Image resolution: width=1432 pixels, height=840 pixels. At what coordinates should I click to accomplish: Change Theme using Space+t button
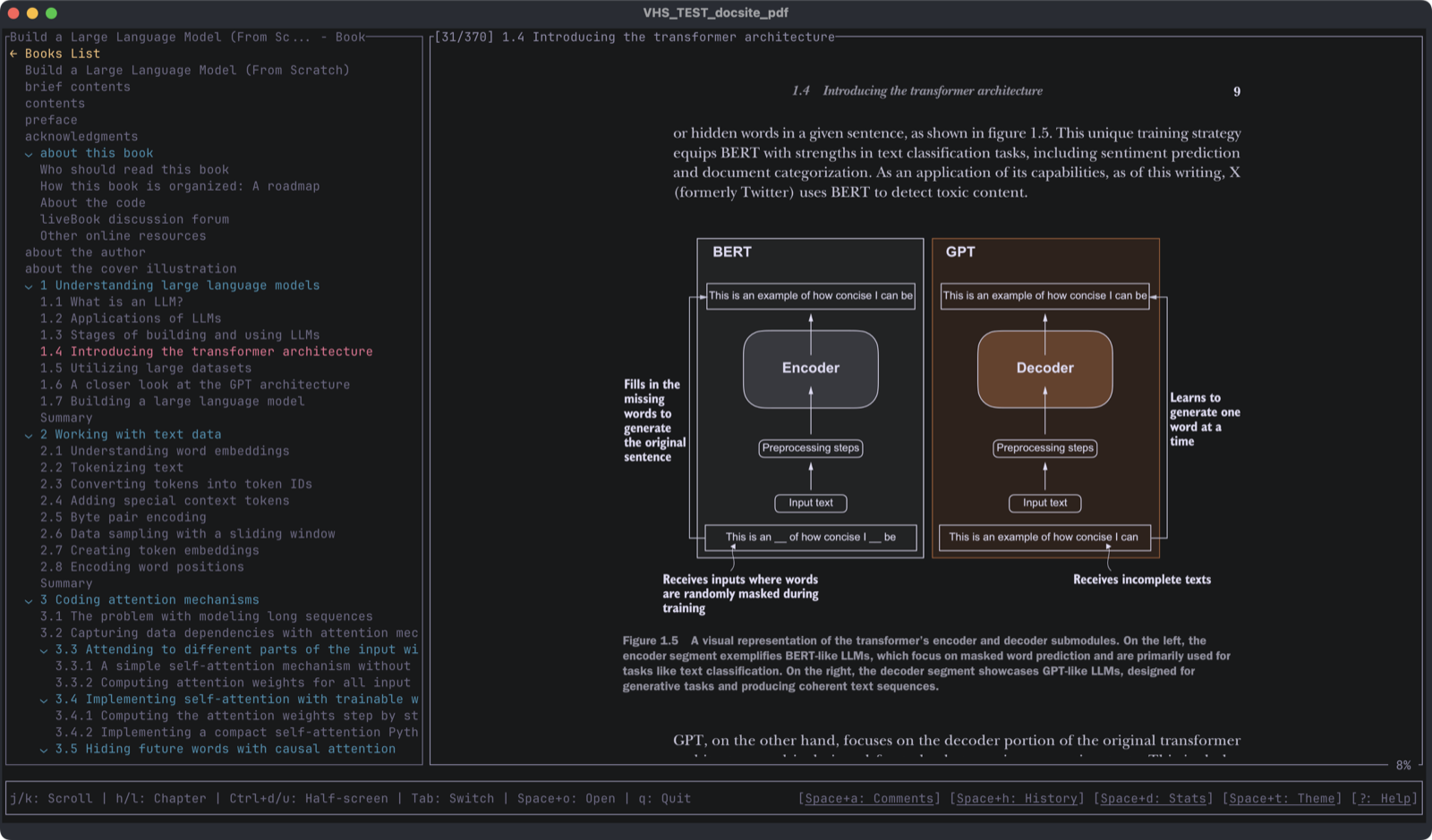pyautogui.click(x=1282, y=799)
